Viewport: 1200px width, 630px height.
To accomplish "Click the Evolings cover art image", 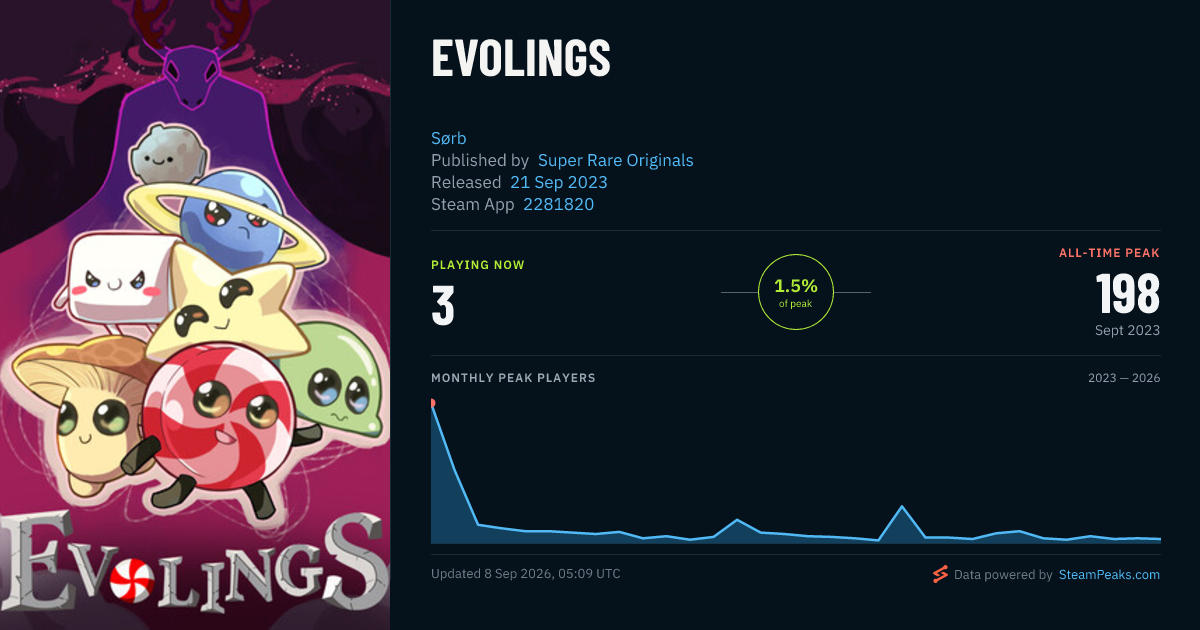I will 195,315.
